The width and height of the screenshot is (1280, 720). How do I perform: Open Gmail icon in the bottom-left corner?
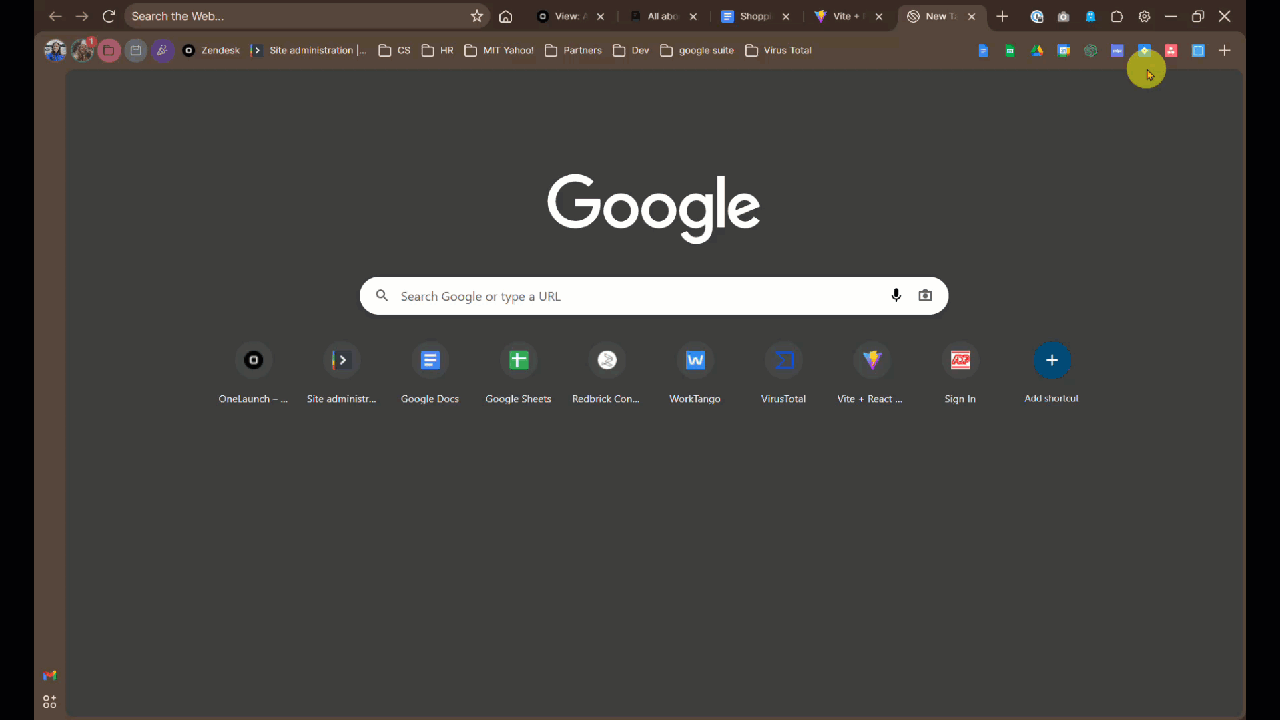click(50, 676)
